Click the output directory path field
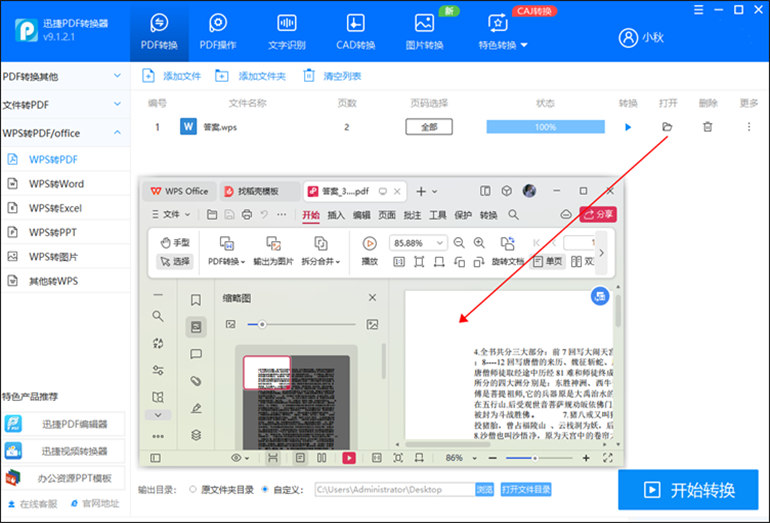770x523 pixels. pyautogui.click(x=395, y=490)
